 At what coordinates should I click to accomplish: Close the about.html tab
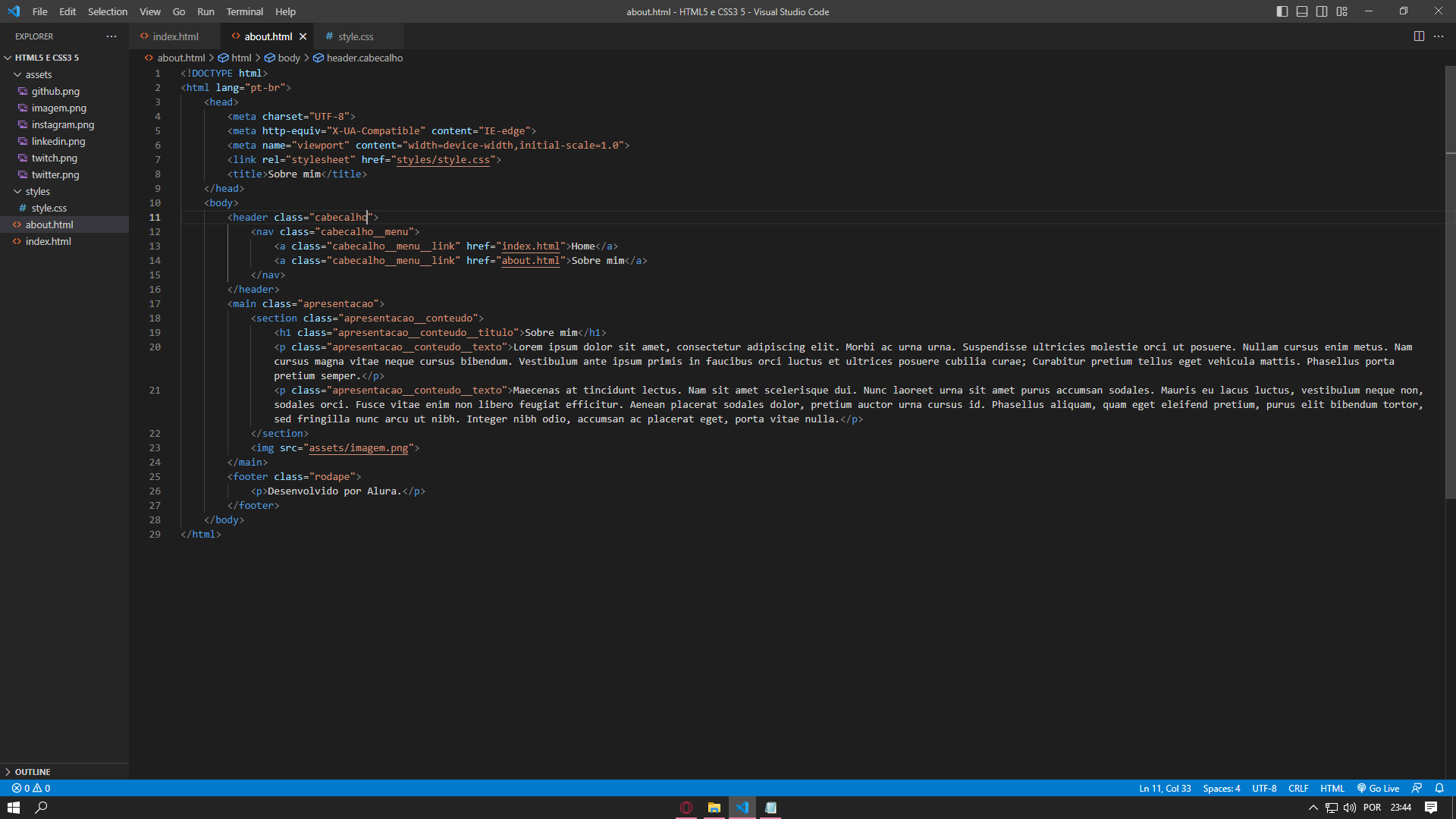(303, 36)
